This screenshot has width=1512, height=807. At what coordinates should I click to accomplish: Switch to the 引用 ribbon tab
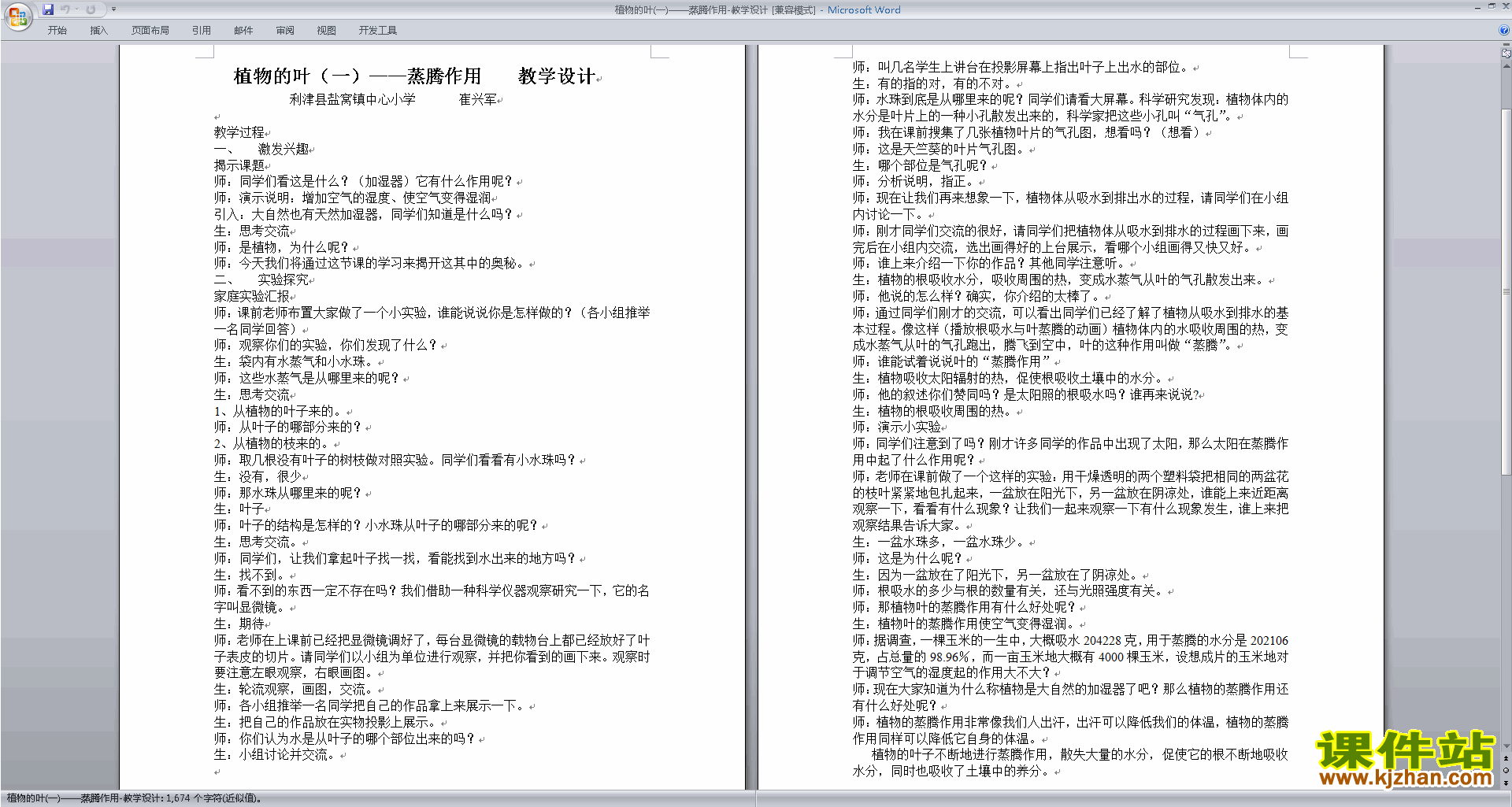(201, 31)
